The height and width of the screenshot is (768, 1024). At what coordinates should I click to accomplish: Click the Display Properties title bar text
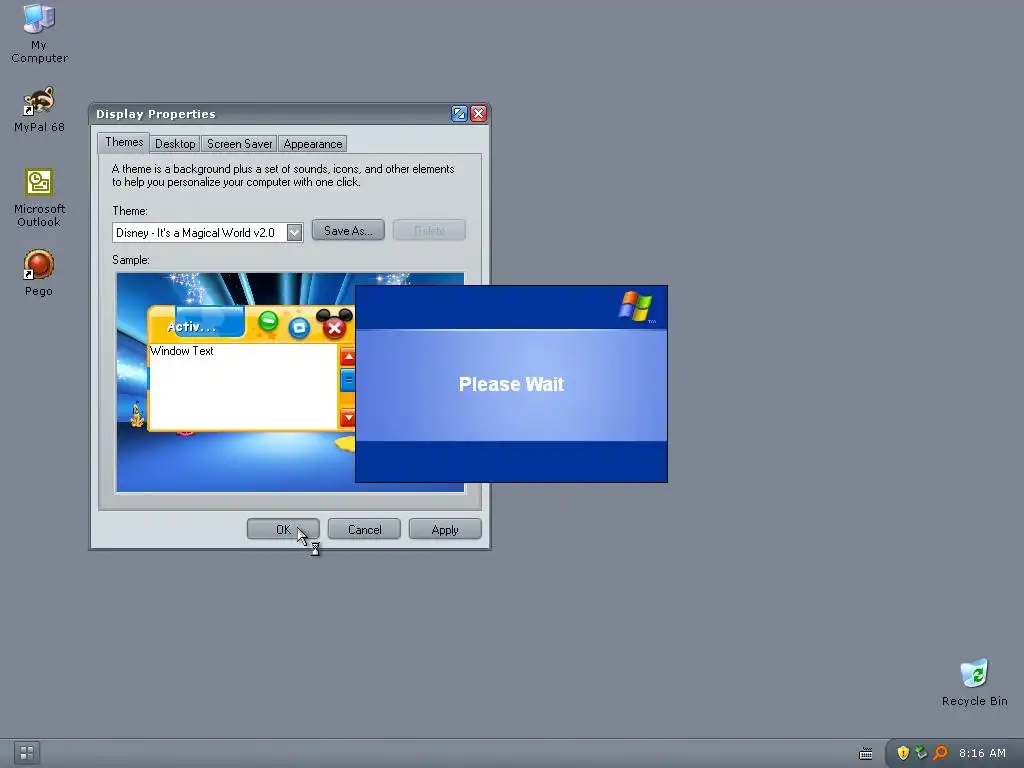pos(155,114)
